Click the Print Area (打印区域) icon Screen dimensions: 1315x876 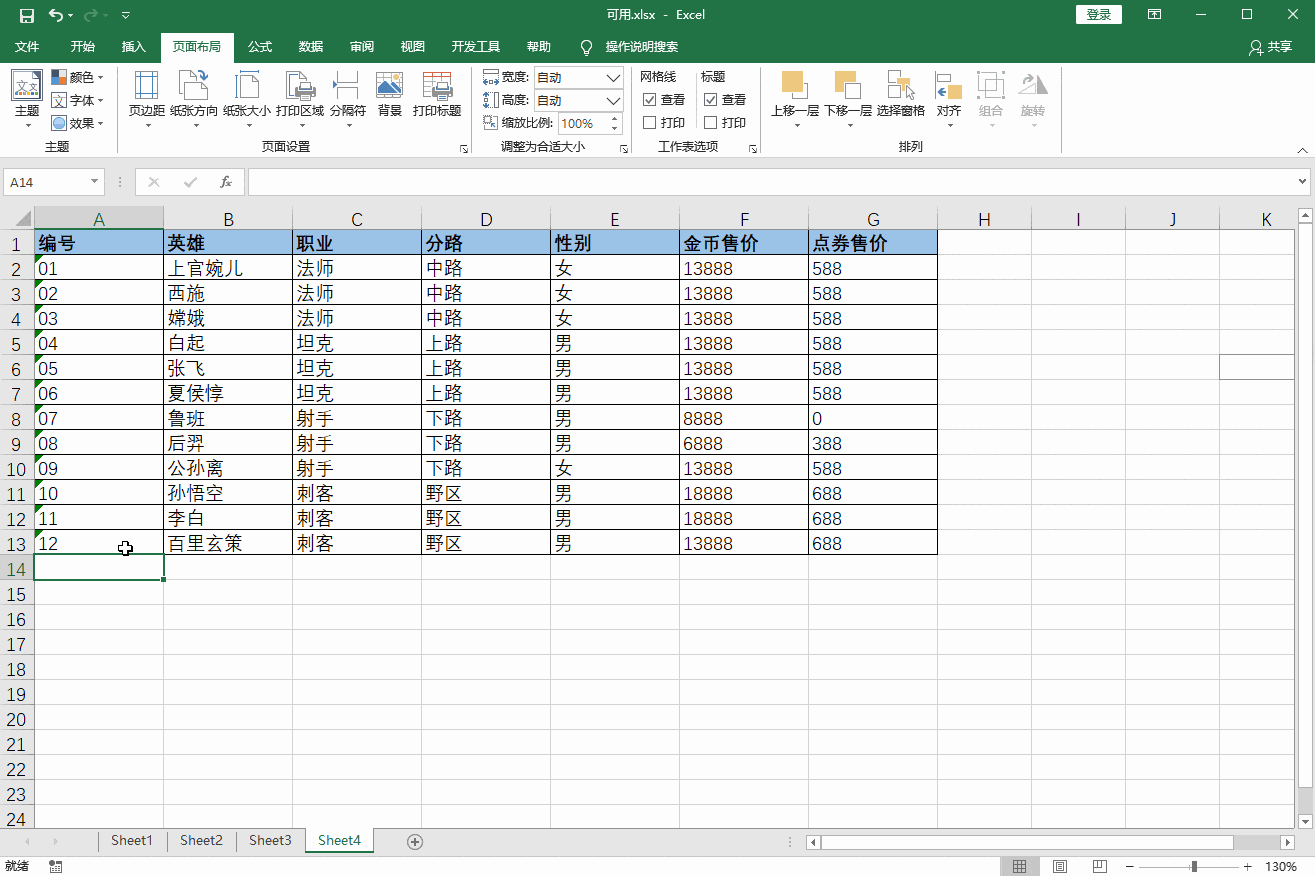pos(300,93)
